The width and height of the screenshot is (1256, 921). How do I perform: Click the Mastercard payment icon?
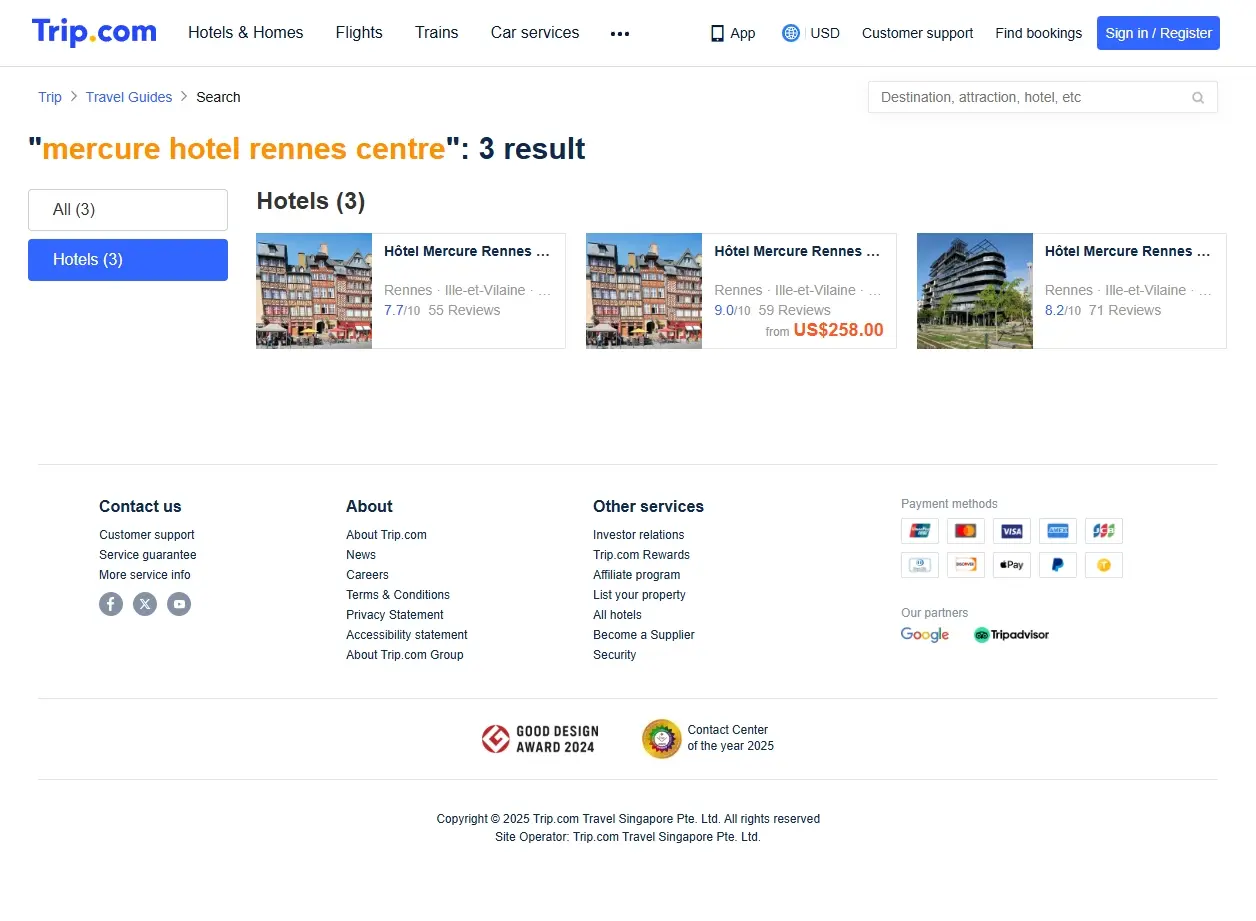[966, 531]
